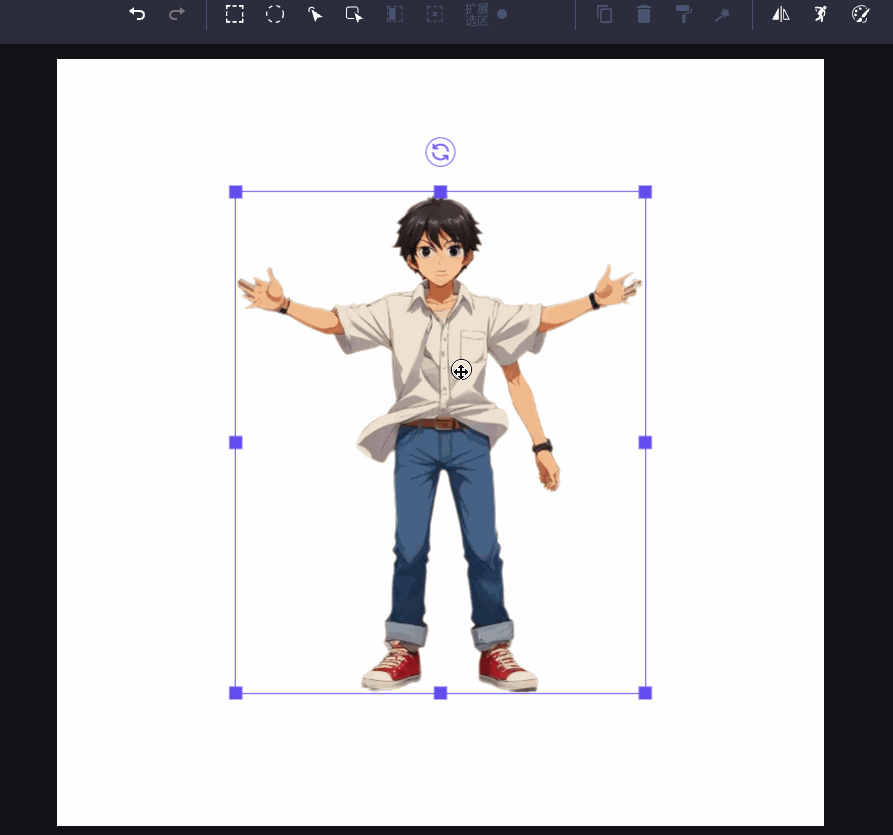Click the top-left corner resize handle
The height and width of the screenshot is (835, 893).
pyautogui.click(x=236, y=192)
